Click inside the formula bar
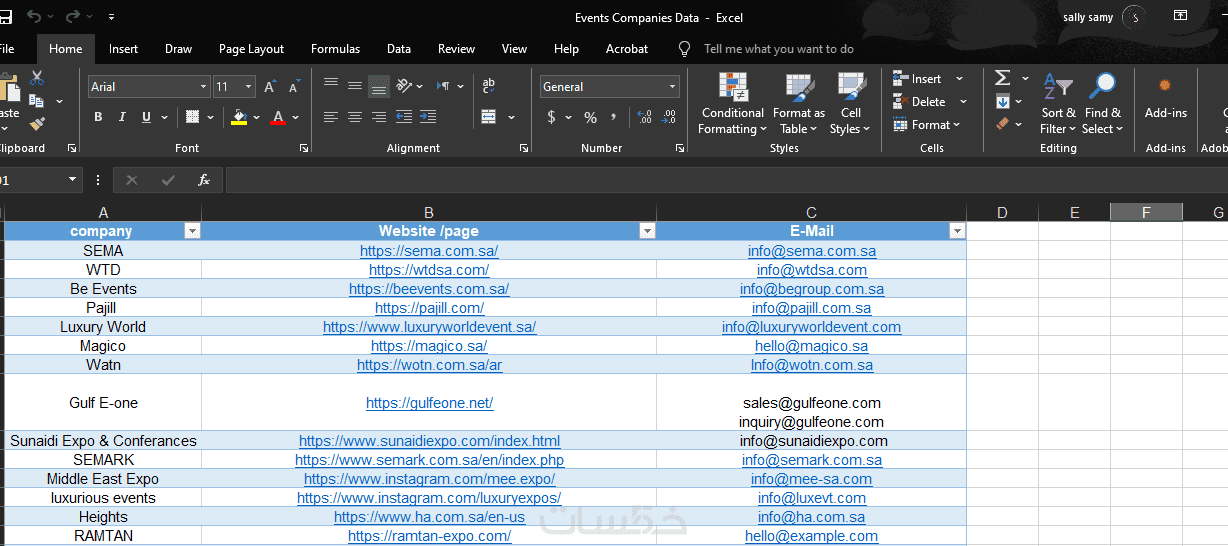Image resolution: width=1228 pixels, height=546 pixels. click(x=726, y=180)
